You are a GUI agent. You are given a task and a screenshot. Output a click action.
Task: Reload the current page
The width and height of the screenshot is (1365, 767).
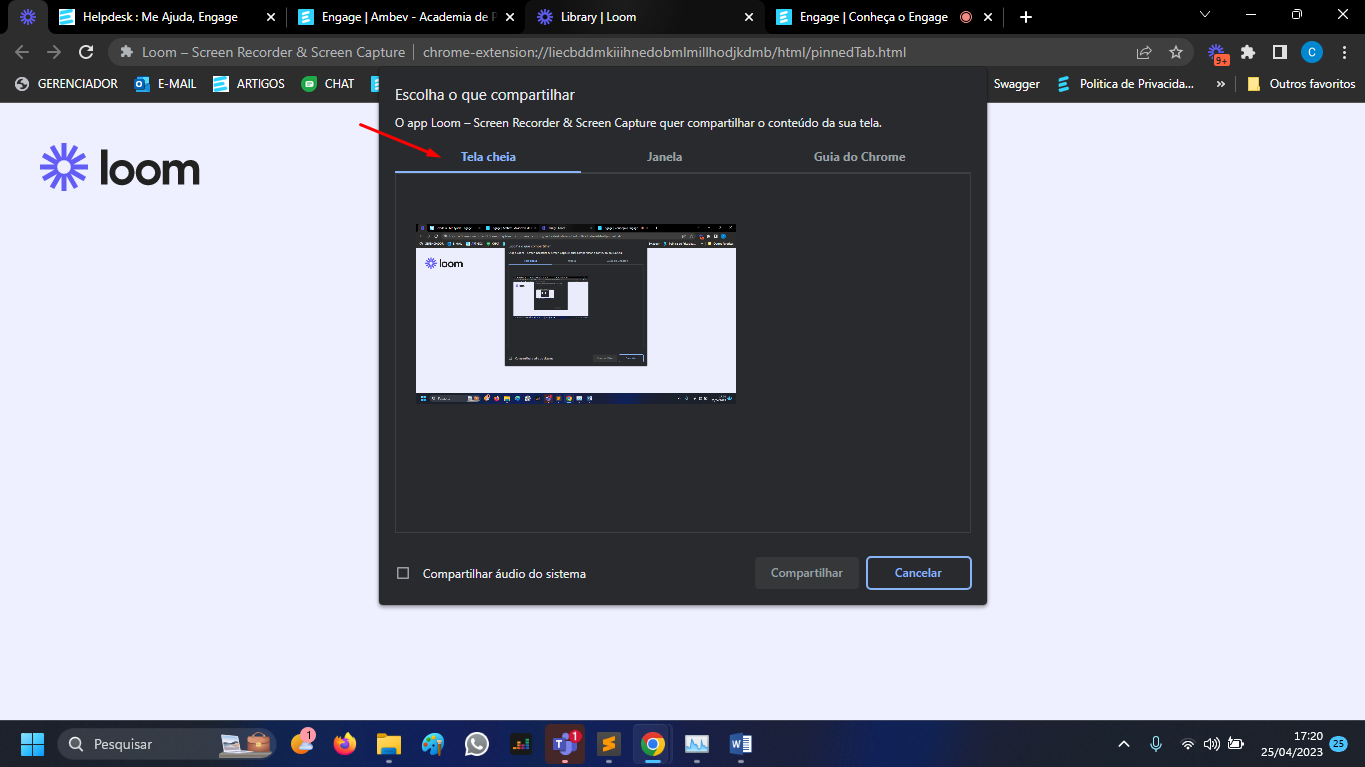pos(86,52)
